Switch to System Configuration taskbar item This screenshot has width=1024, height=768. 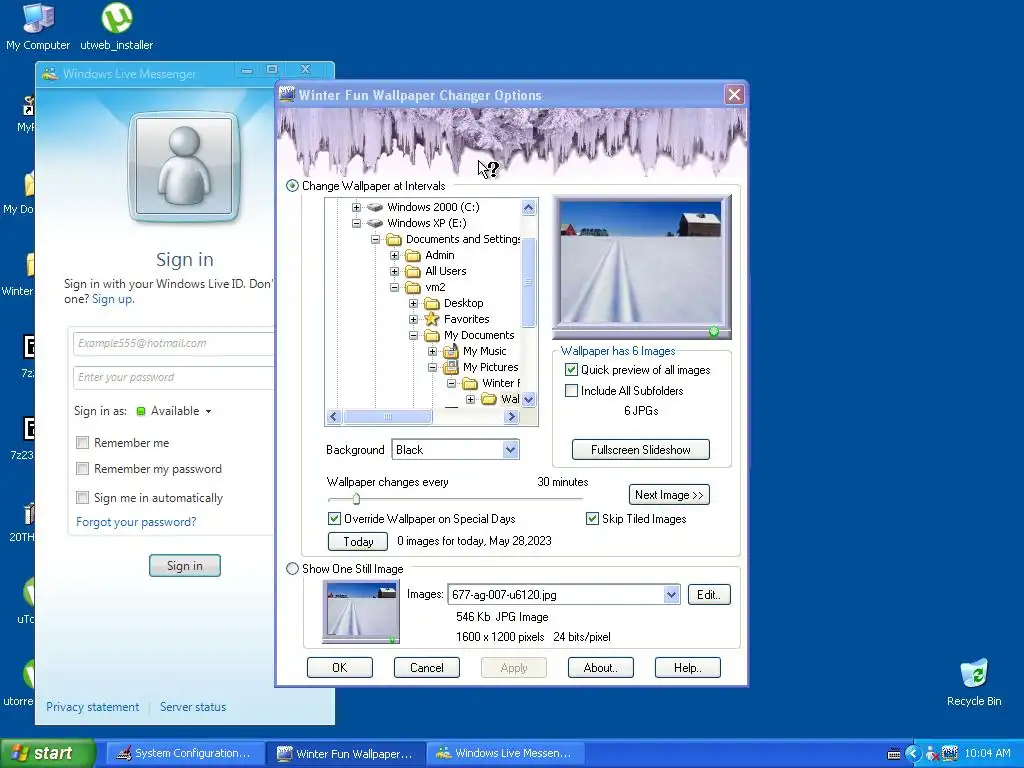[x=185, y=753]
